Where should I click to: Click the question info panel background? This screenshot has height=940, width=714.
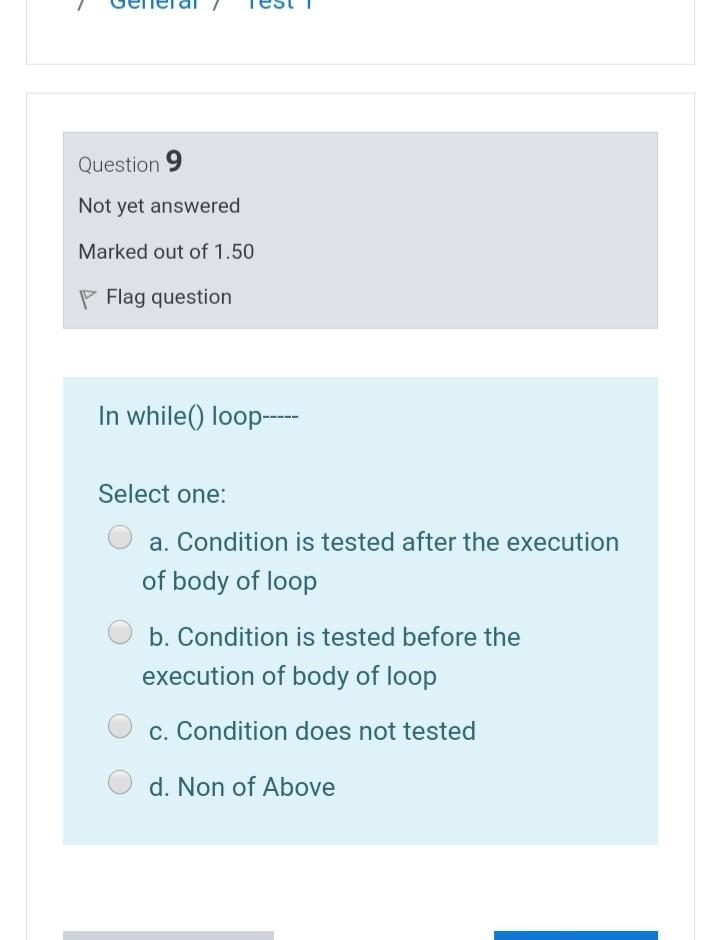coord(450,230)
